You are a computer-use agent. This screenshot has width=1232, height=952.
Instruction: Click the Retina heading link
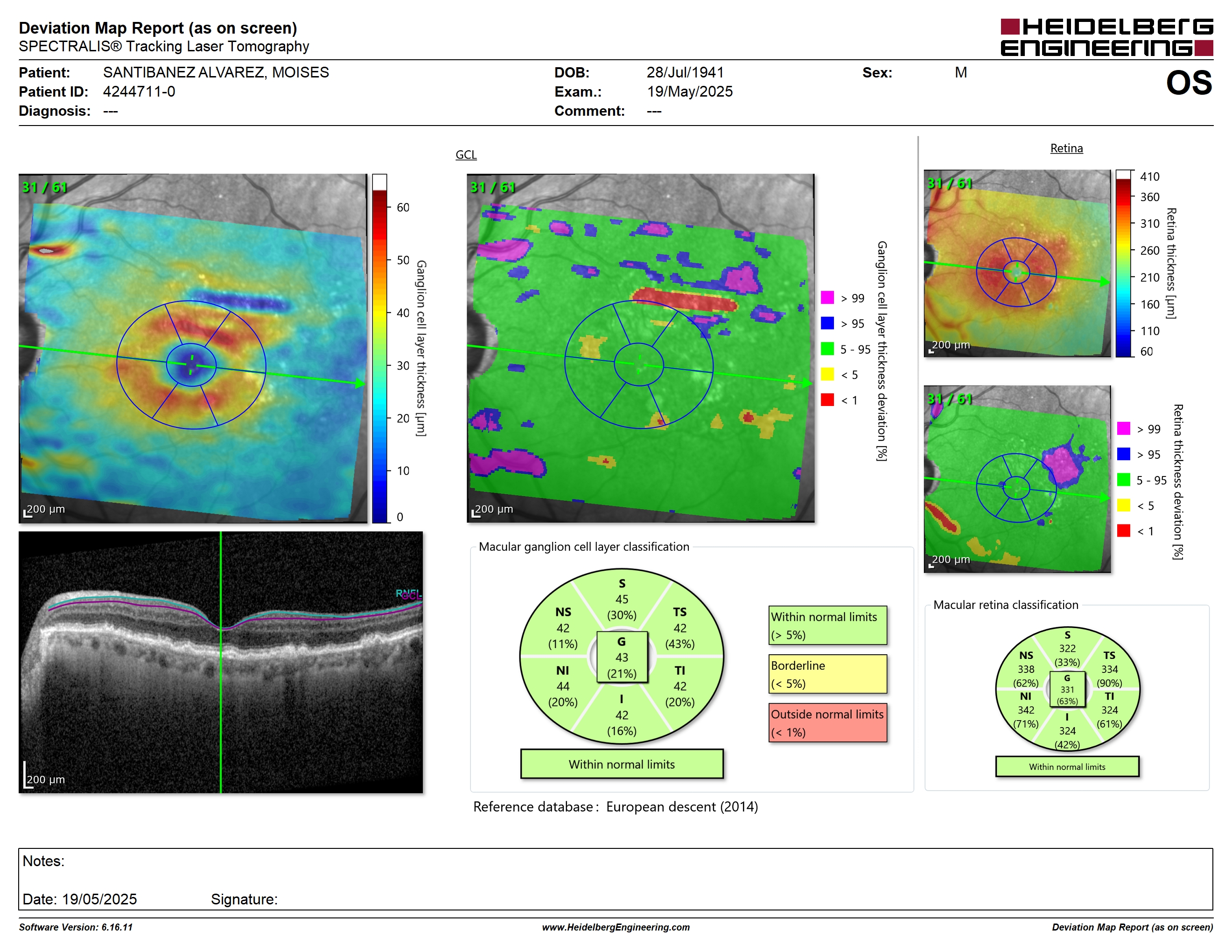1066,148
